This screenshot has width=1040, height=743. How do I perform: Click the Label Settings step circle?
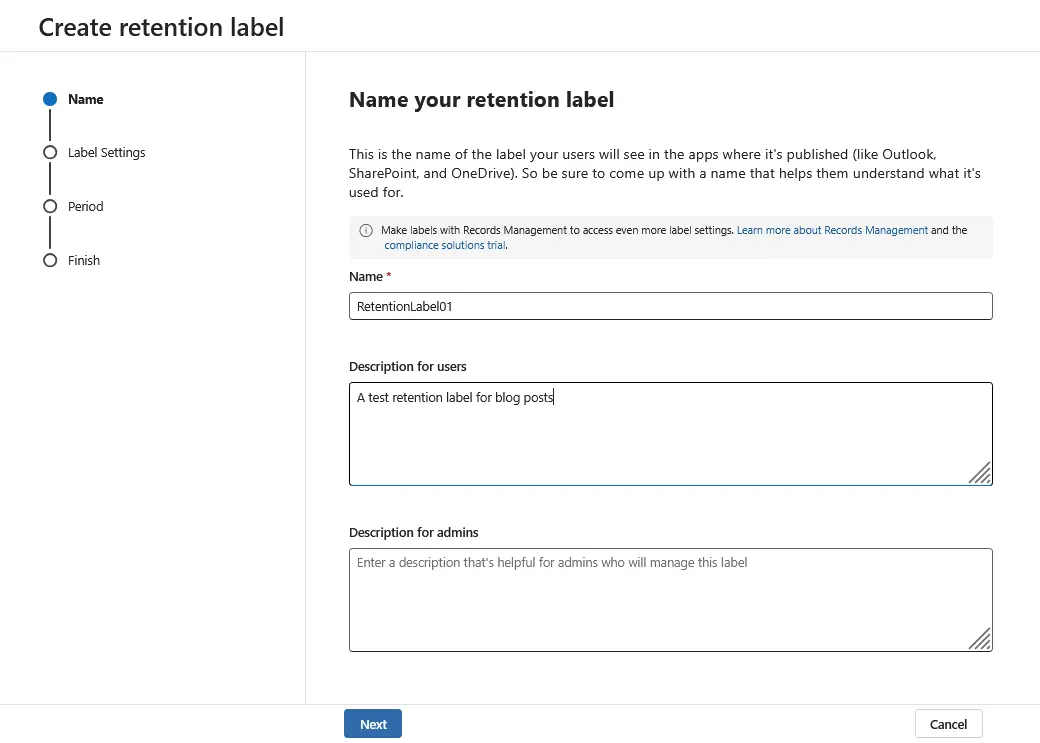pos(50,152)
